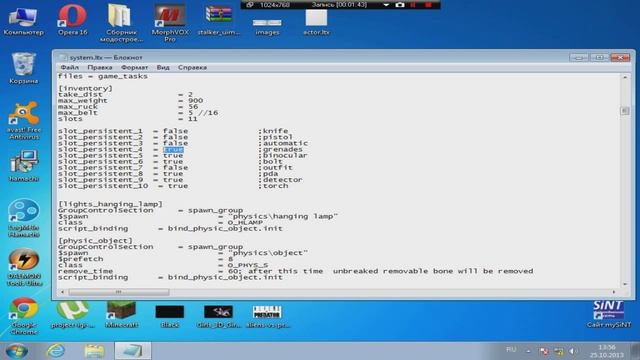This screenshot has height=360, width=640.
Task: Click the horizontal scrollbar left arrow
Action: pos(62,292)
